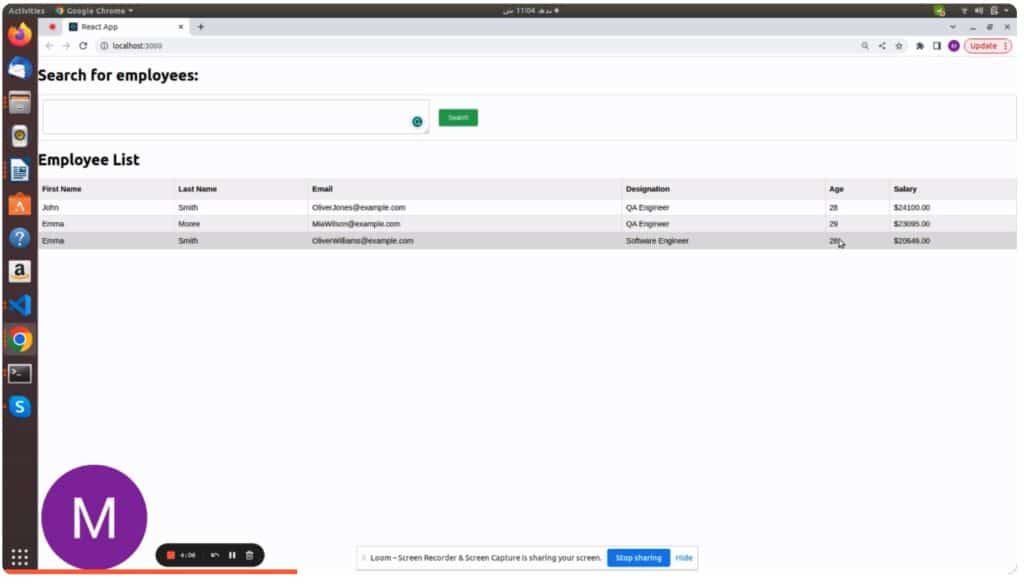Screen dimensions: 1024x586
Task: Hide the screen sharing notification bar
Action: point(684,558)
